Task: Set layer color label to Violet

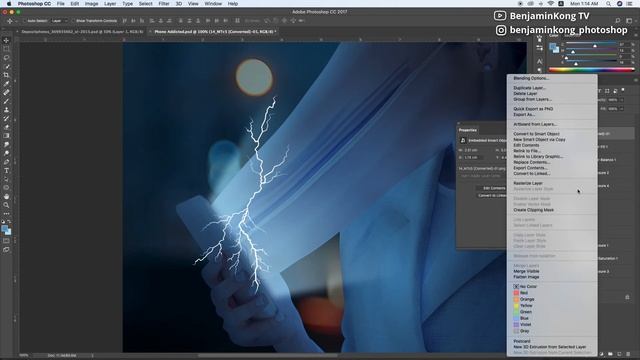Action: point(525,324)
